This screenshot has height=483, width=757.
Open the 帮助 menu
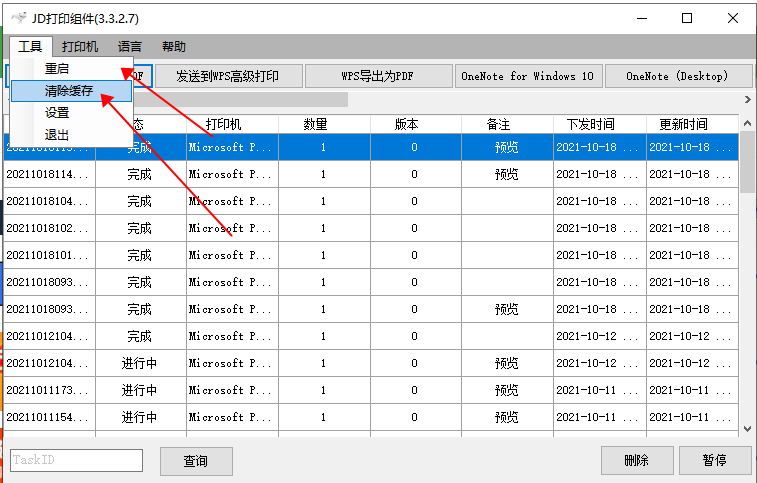click(x=173, y=46)
